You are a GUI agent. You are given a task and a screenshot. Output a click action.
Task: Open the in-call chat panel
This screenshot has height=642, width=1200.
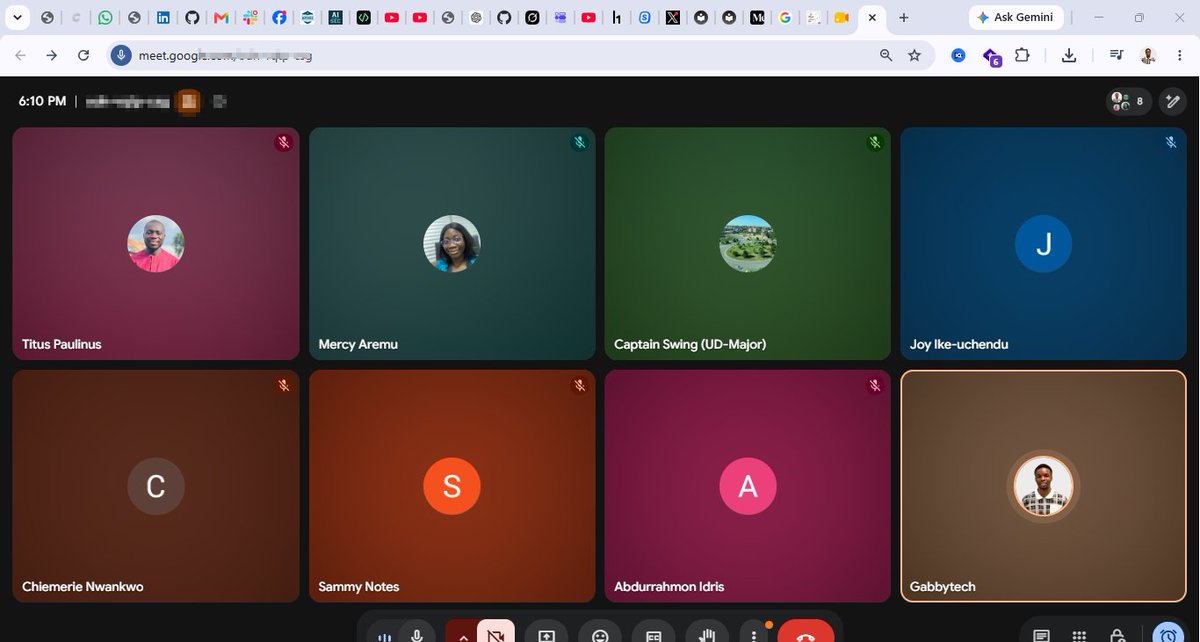pyautogui.click(x=1041, y=635)
